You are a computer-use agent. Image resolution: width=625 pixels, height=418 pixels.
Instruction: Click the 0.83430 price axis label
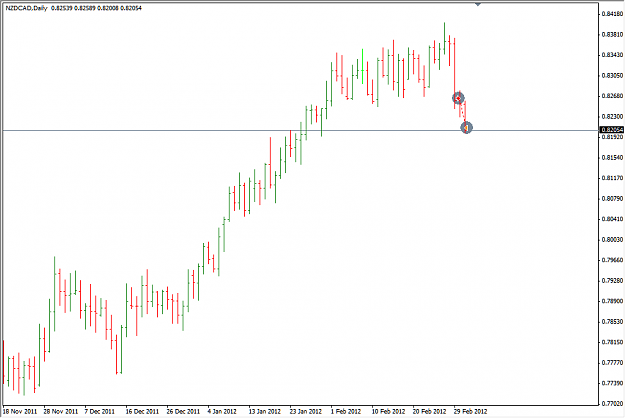tap(612, 55)
